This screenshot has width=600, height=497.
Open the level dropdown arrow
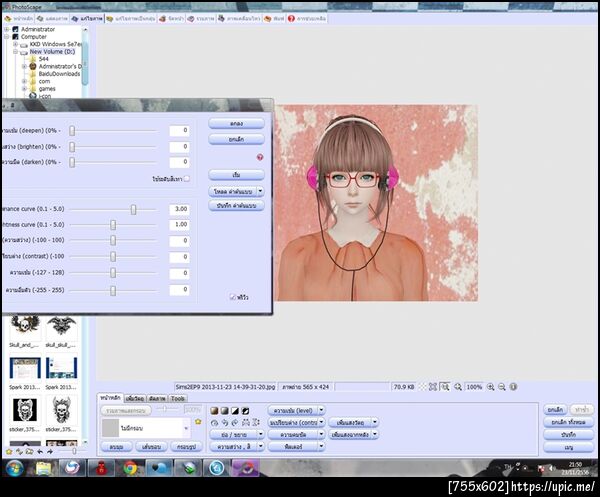[321, 411]
